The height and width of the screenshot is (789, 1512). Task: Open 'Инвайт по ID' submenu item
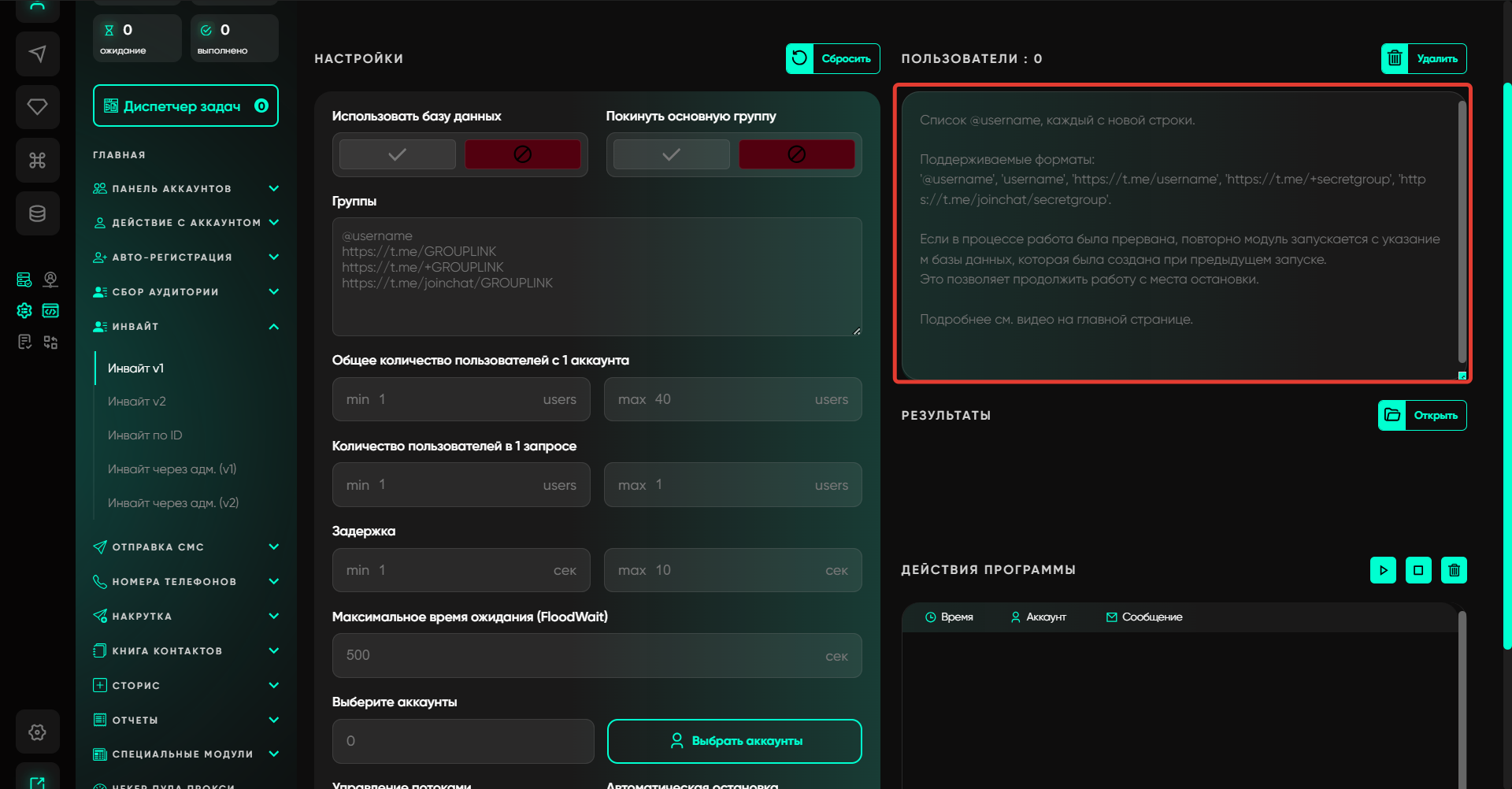coord(145,435)
